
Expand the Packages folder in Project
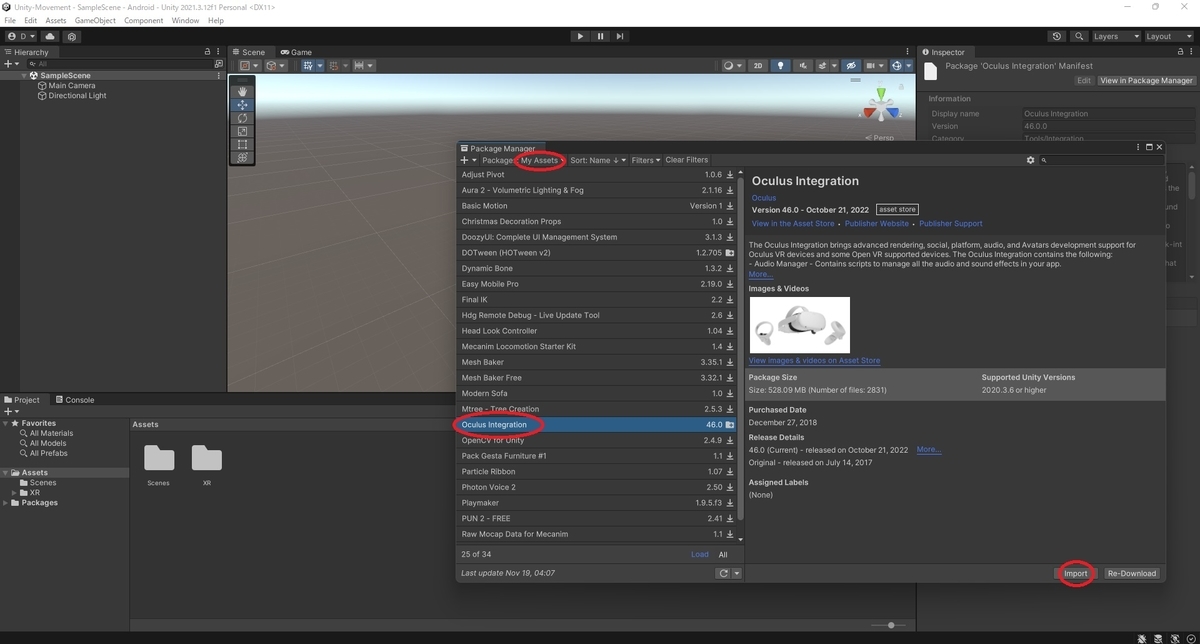click(x=6, y=503)
